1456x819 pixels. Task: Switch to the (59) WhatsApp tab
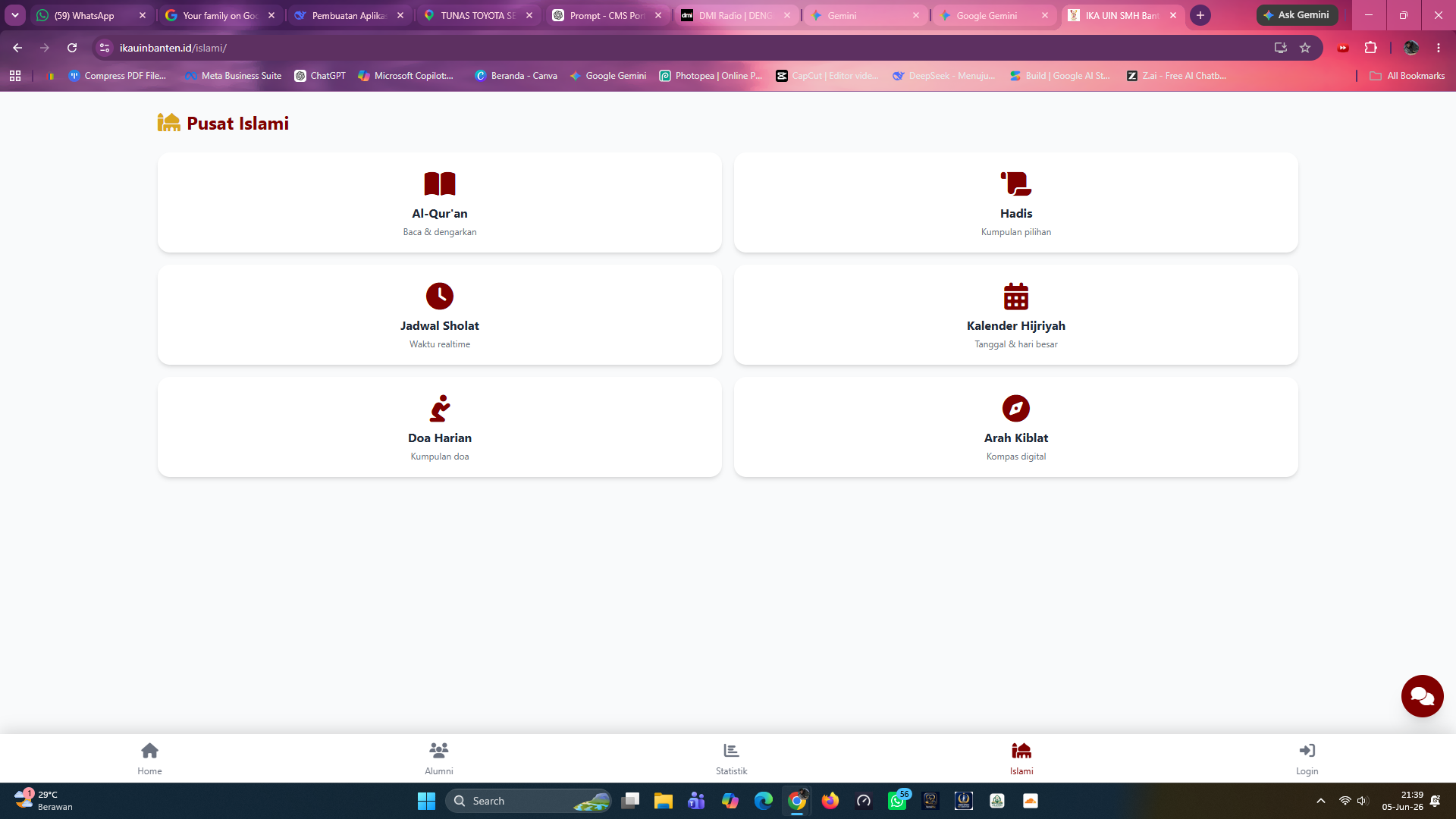click(91, 15)
